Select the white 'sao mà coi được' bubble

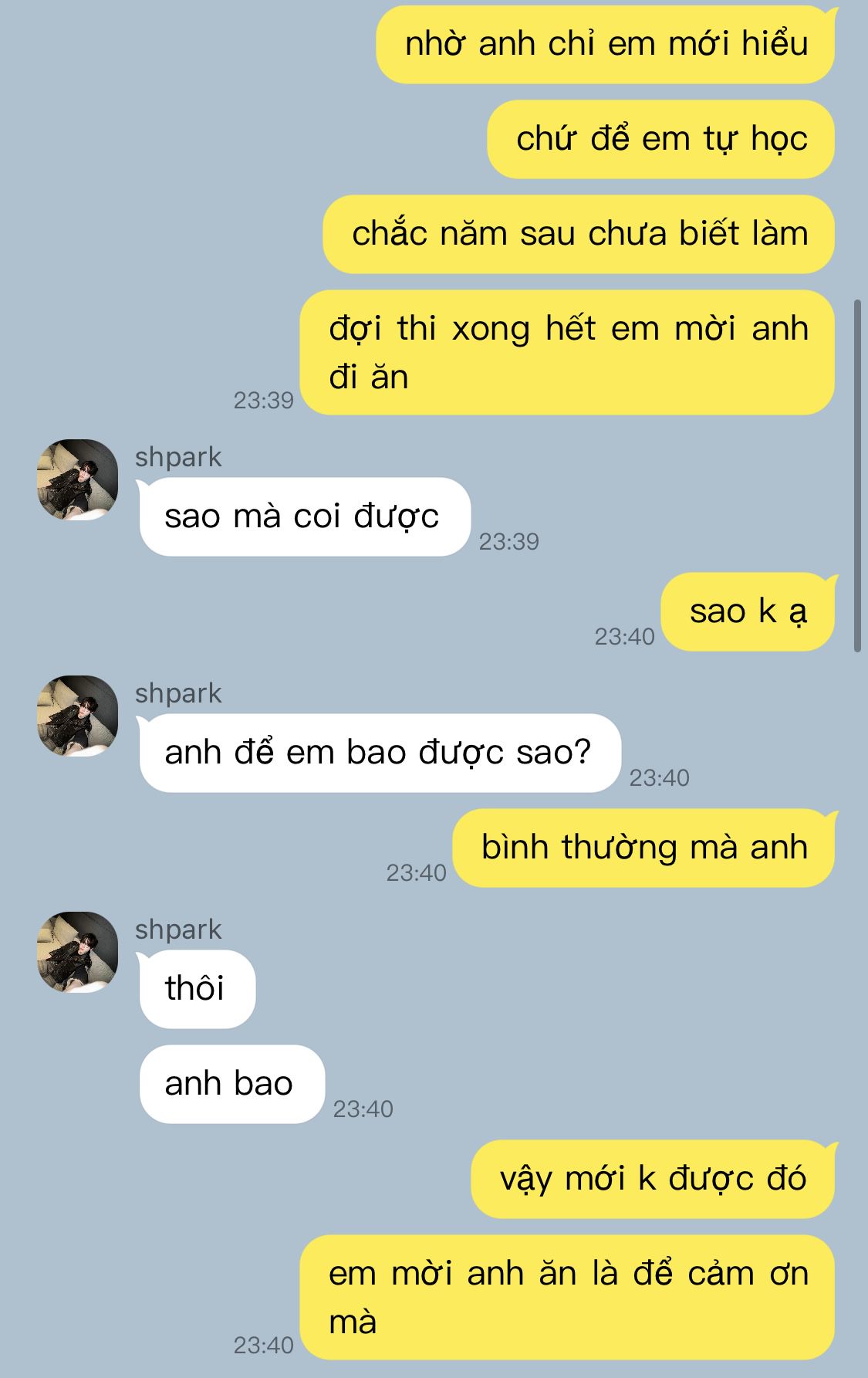tap(305, 516)
